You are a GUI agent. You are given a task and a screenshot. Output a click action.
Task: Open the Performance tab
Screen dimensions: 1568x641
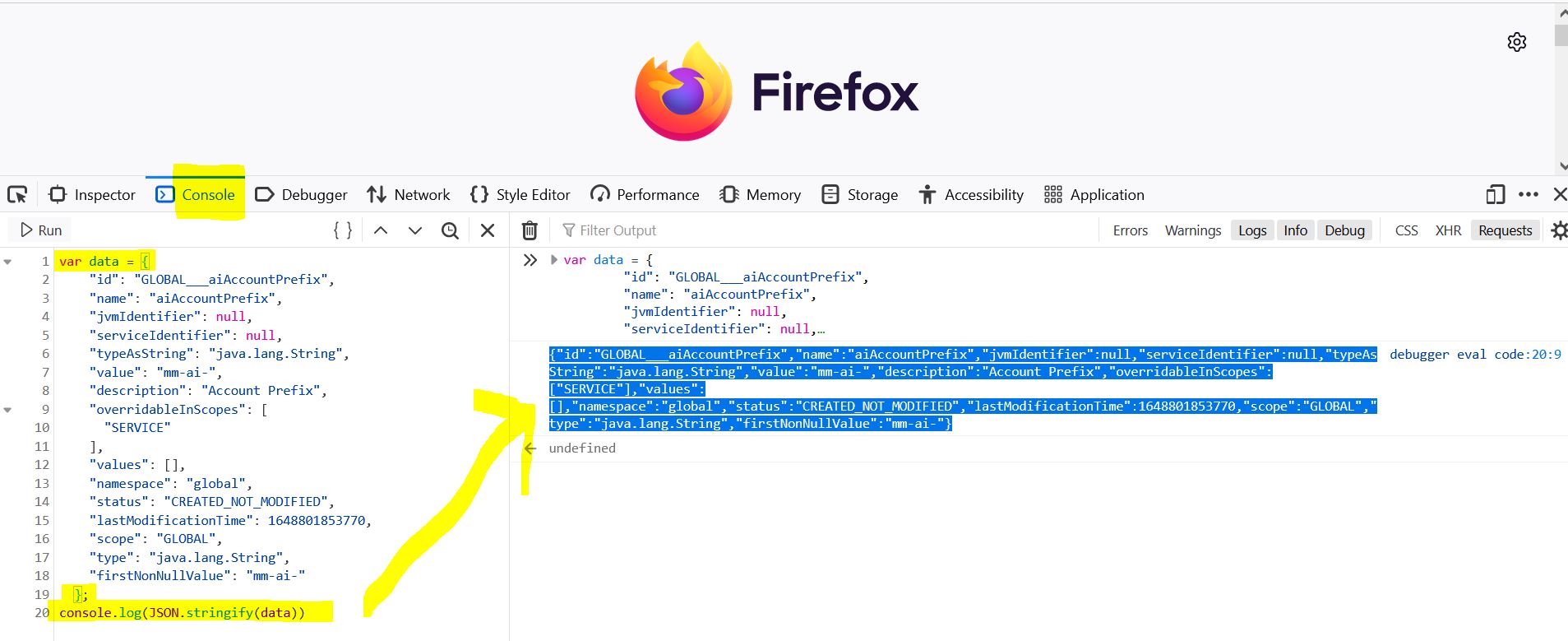click(x=645, y=195)
